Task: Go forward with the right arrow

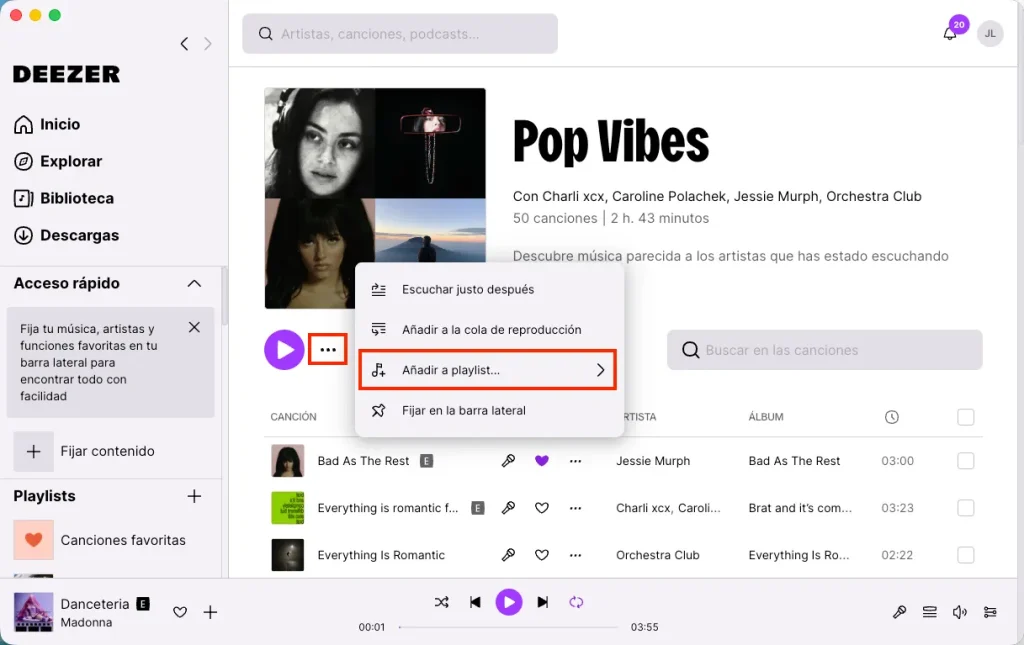Action: tap(208, 44)
